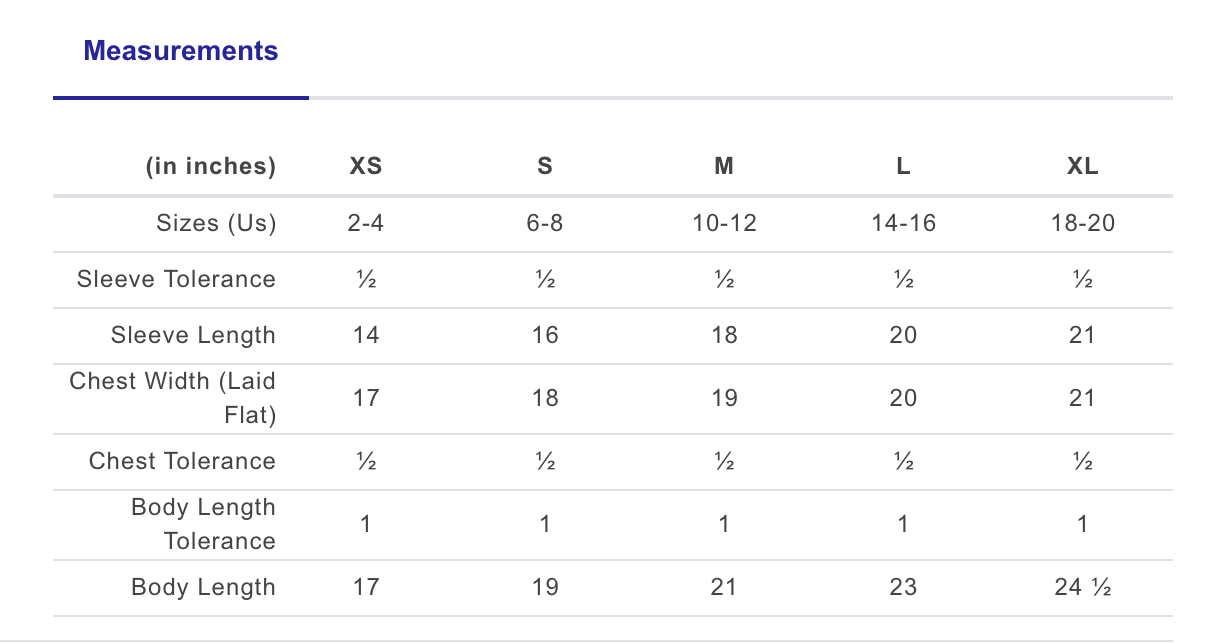Click the '(in inches)' header label
Image resolution: width=1228 pixels, height=644 pixels.
click(x=211, y=167)
